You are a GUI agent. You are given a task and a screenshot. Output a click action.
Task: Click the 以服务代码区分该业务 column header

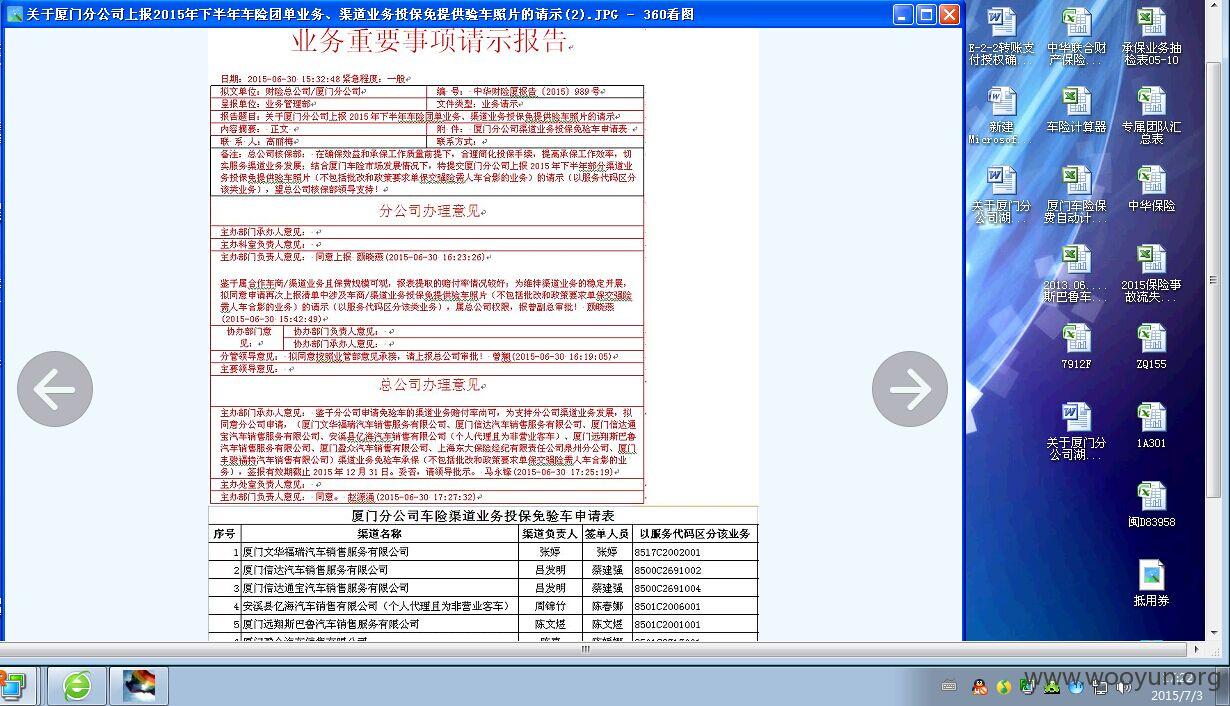695,534
